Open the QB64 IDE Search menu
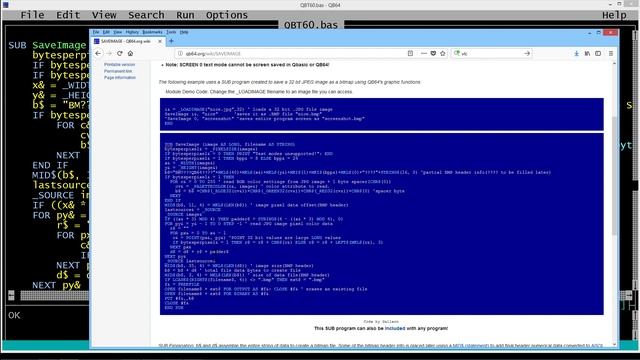This screenshot has width=640, height=360. coord(146,15)
